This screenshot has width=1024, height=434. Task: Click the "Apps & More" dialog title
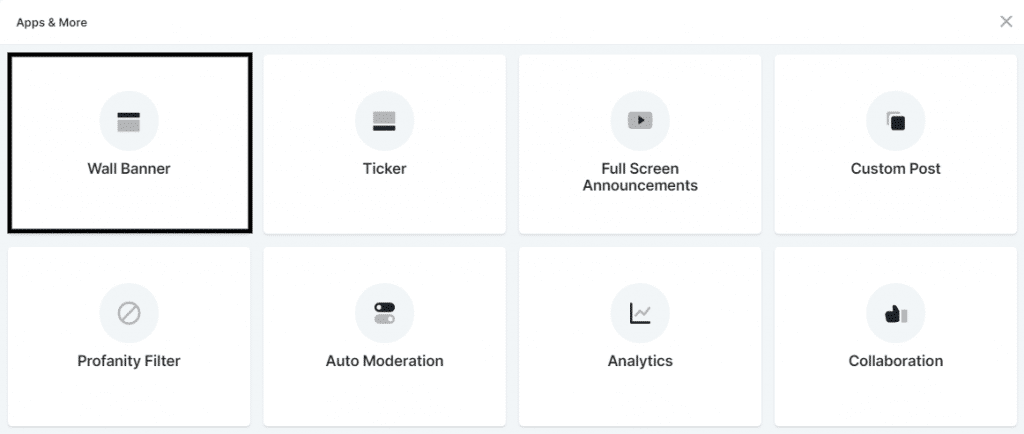pos(52,22)
